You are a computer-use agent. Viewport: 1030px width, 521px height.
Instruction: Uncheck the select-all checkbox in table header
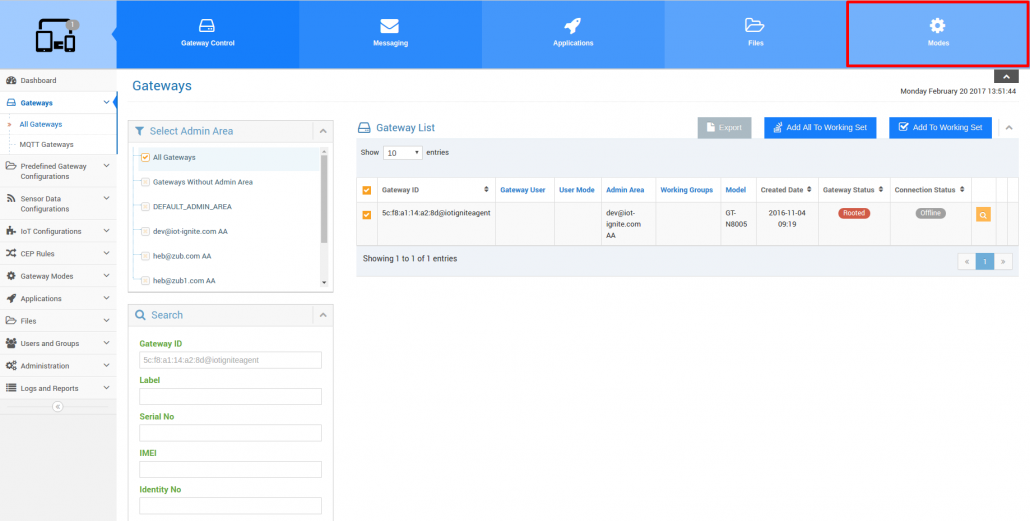point(367,190)
